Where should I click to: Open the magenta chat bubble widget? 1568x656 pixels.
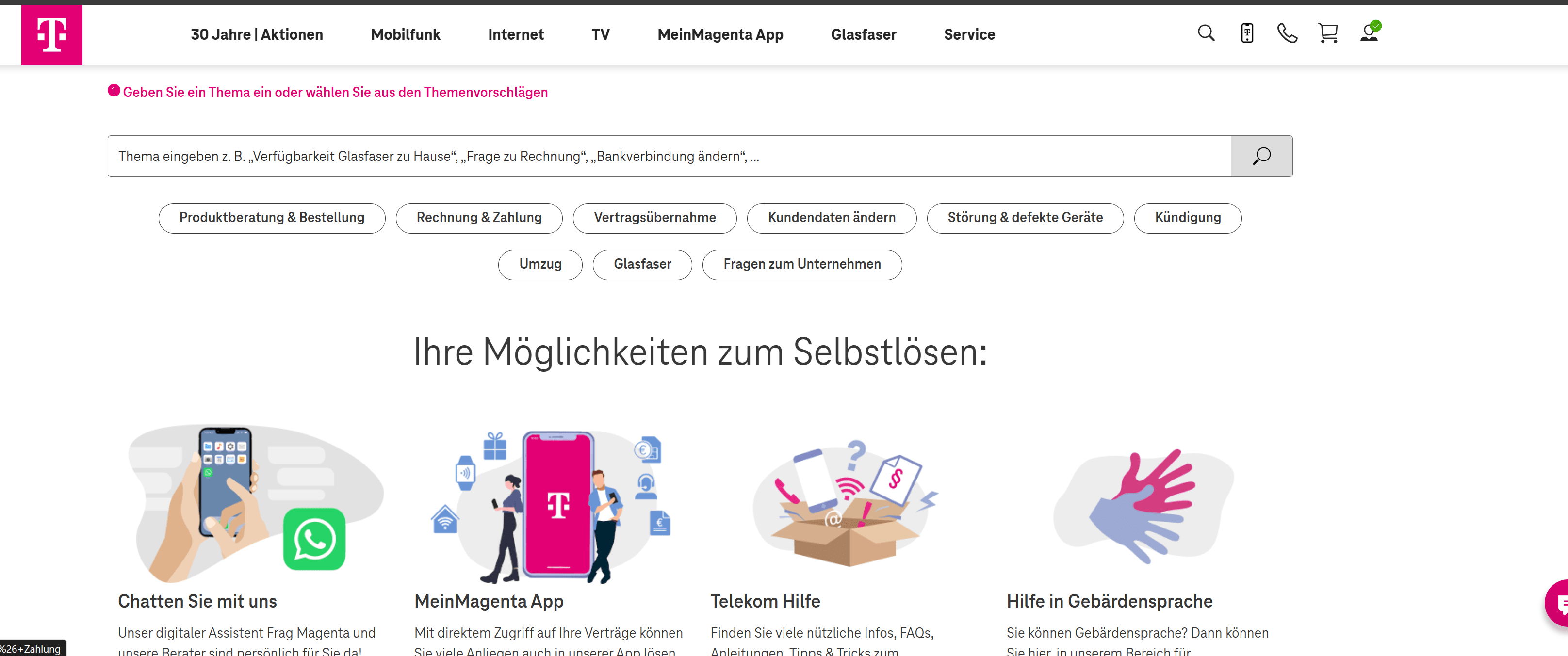1559,603
